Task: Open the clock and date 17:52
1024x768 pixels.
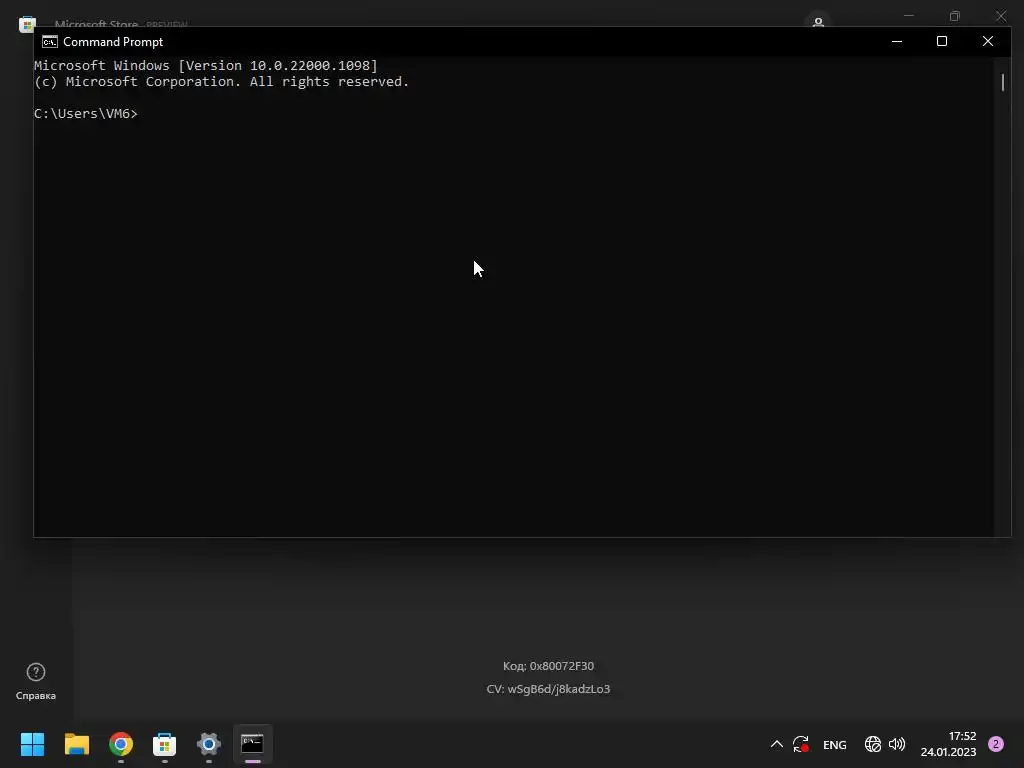Action: 949,744
